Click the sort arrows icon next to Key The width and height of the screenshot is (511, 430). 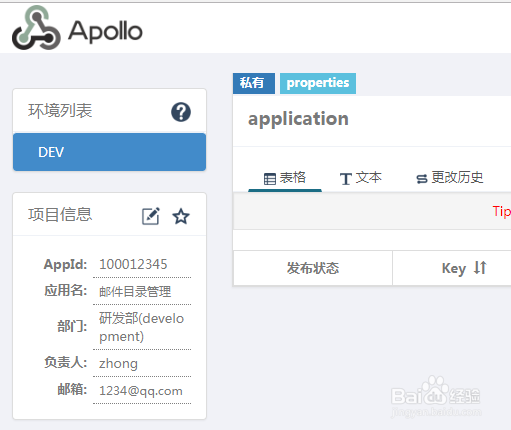coord(480,267)
